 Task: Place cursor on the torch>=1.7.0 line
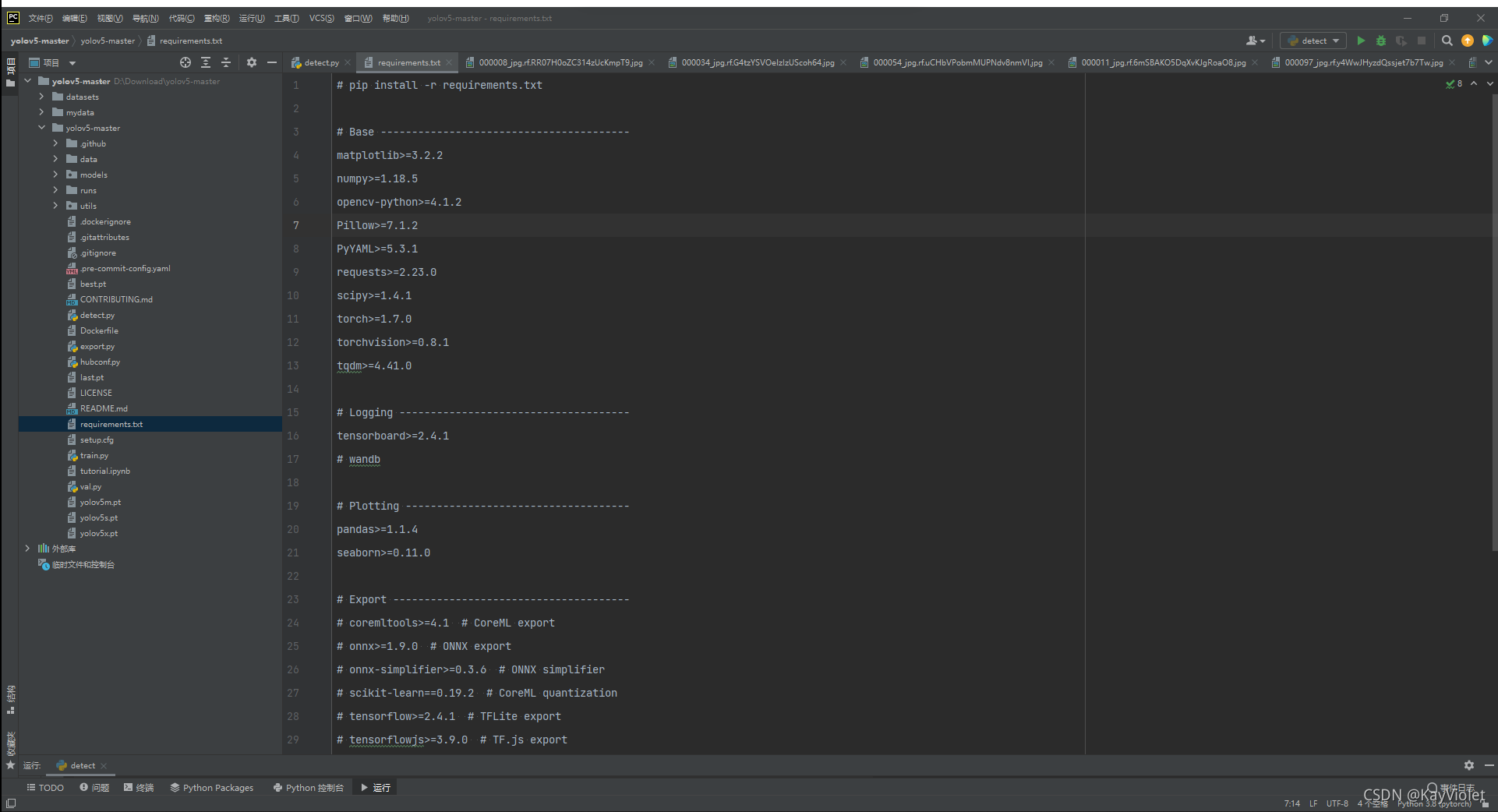click(374, 319)
